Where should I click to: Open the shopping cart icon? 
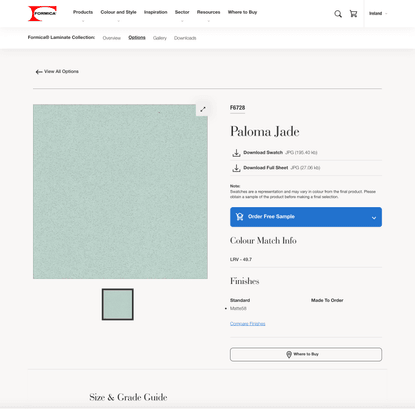point(353,14)
